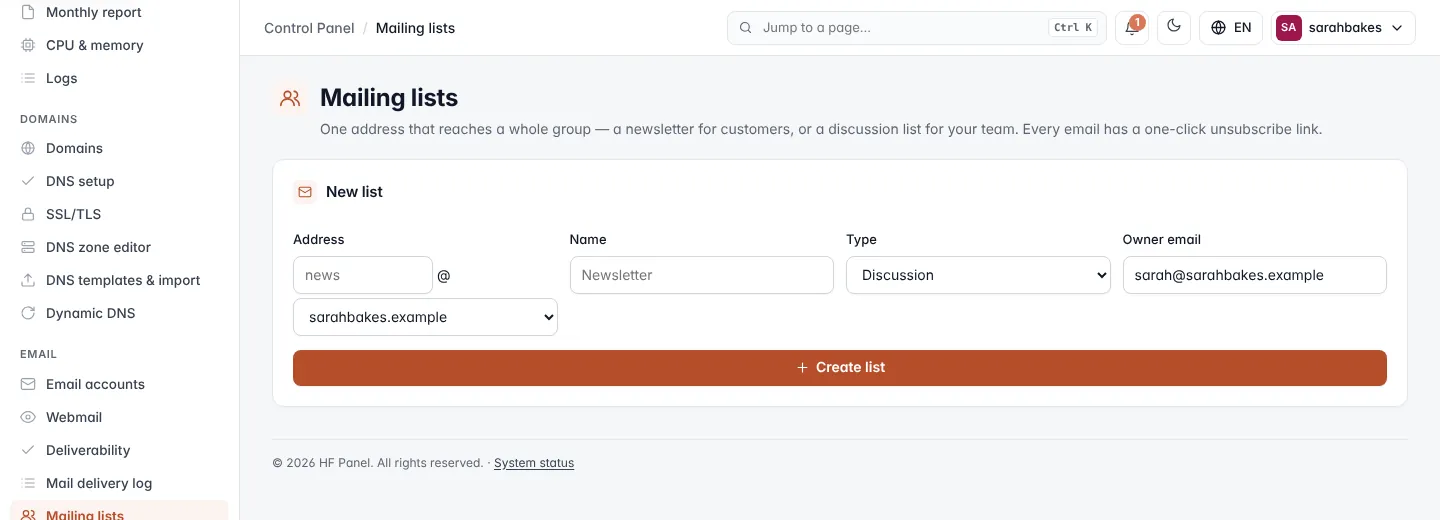Click the Ctrl K shortcut hint
Image resolution: width=1440 pixels, height=520 pixels.
[x=1073, y=28]
